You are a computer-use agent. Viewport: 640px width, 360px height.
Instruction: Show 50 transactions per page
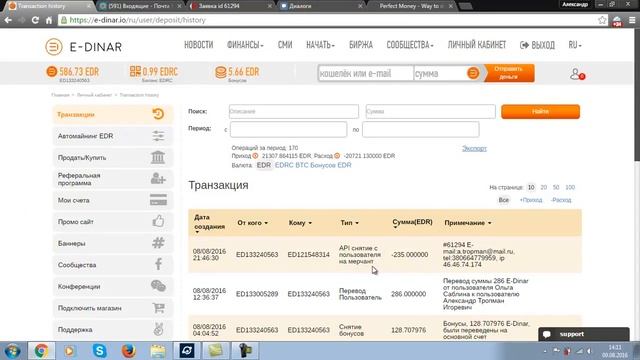point(556,187)
